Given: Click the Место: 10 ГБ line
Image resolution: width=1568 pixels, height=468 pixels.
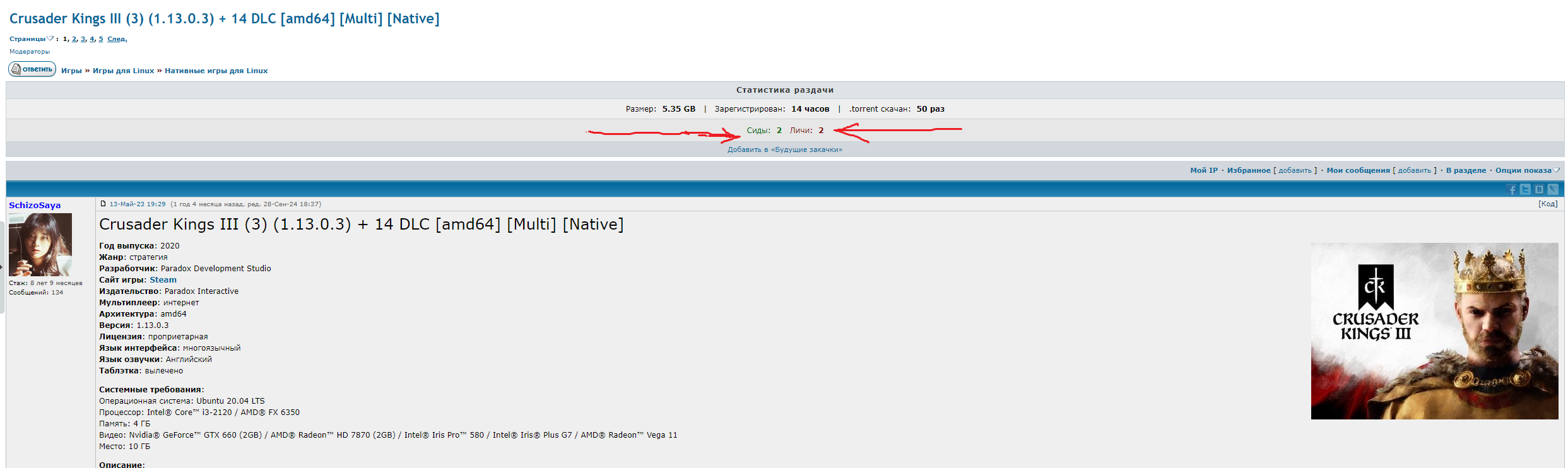Looking at the screenshot, I should 124,447.
